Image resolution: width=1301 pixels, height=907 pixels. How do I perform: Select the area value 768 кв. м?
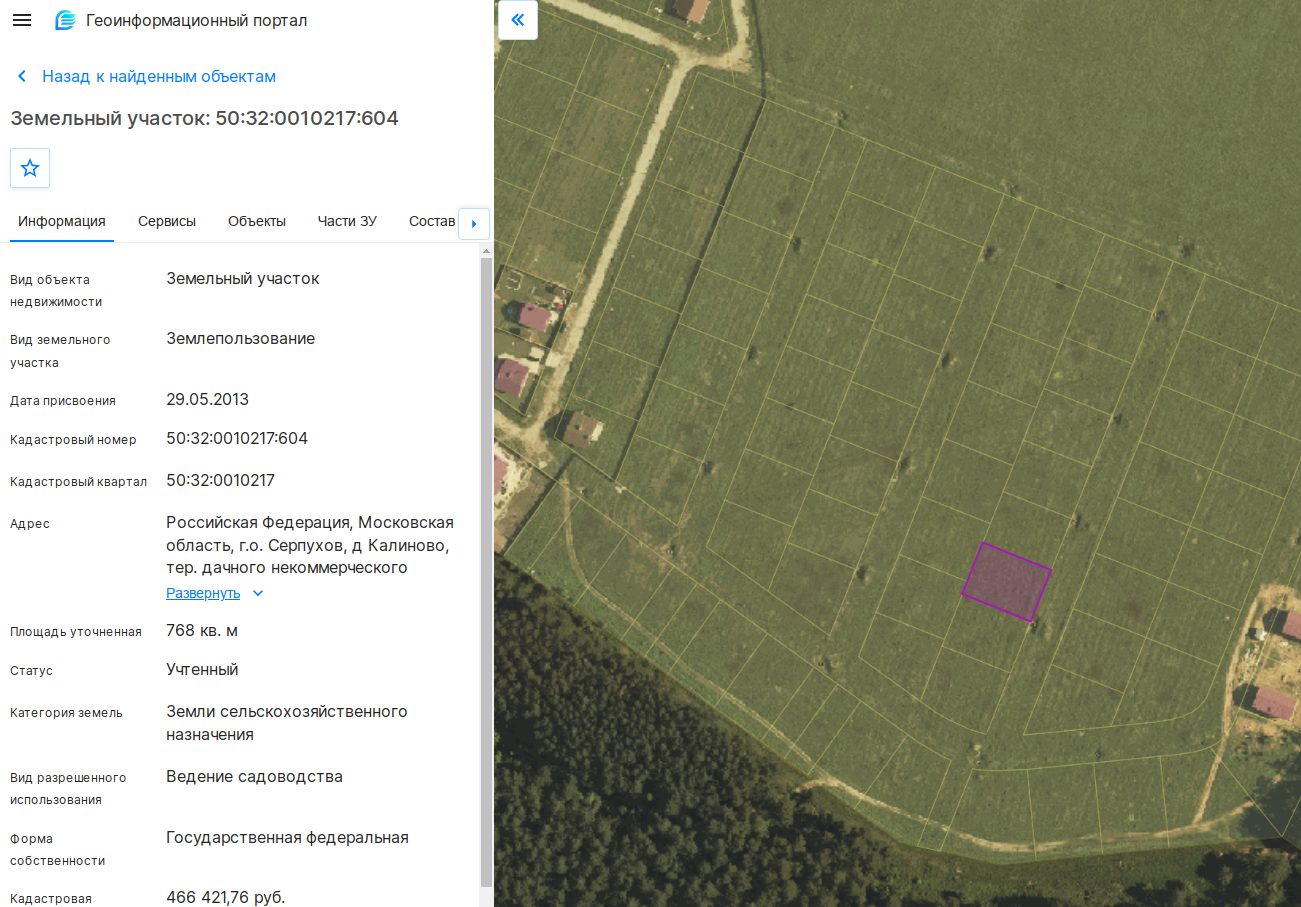click(202, 631)
